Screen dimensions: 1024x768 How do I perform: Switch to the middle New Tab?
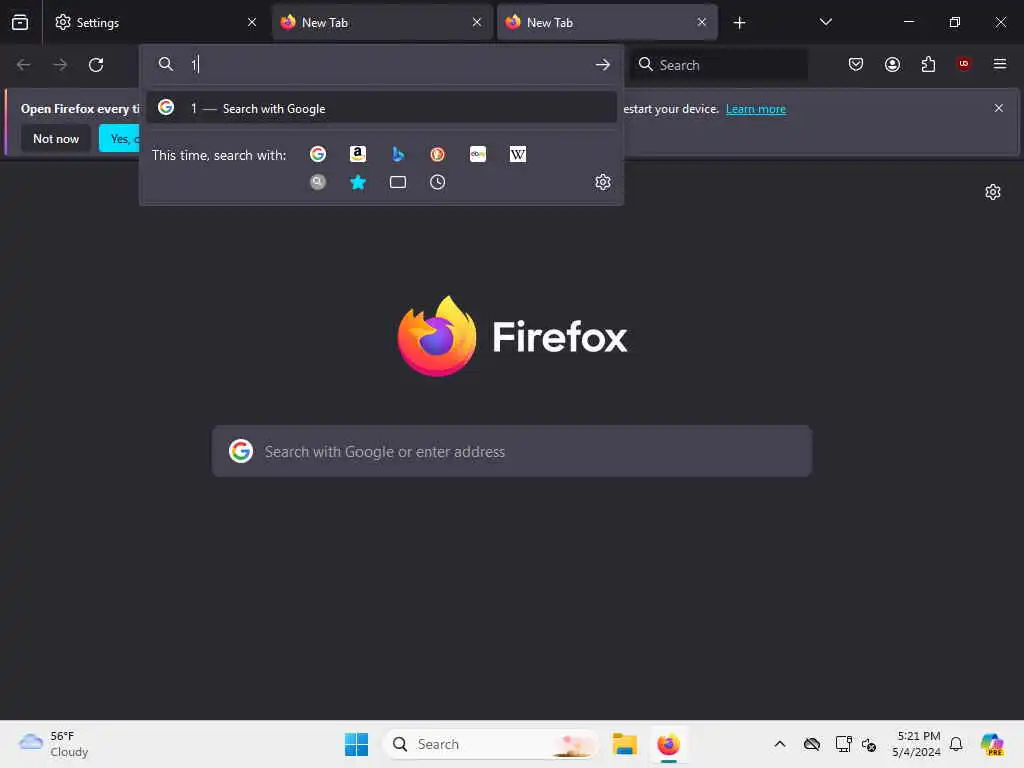[382, 22]
